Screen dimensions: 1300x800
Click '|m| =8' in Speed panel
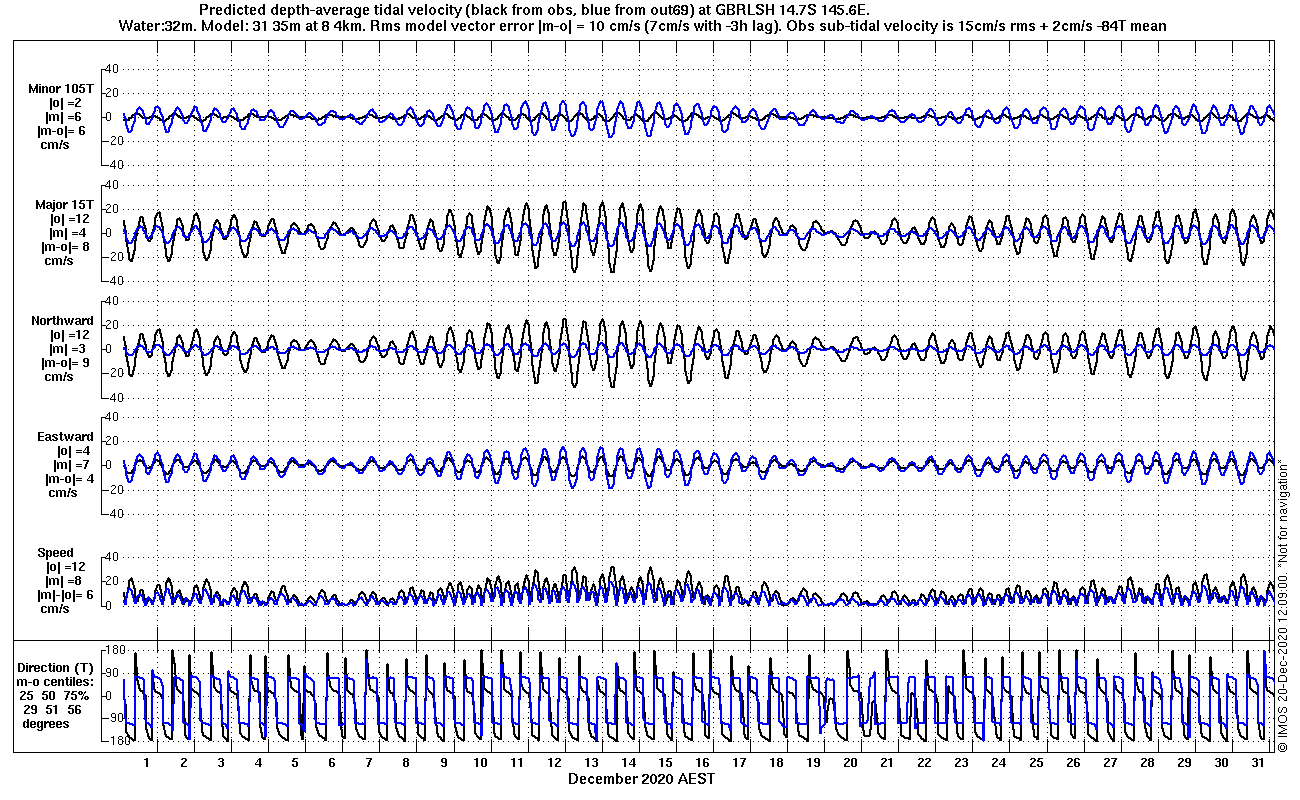click(64, 581)
